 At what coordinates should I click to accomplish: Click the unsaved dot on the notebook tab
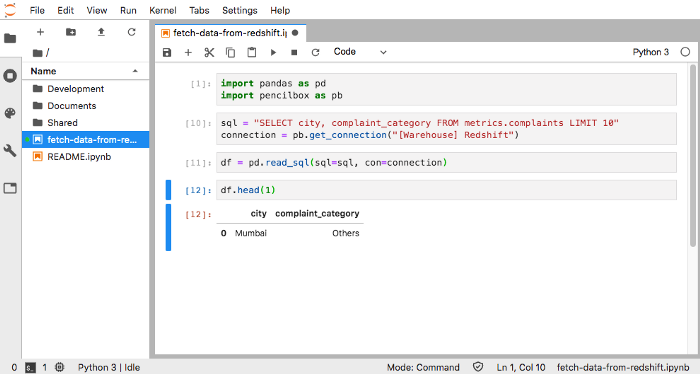click(295, 33)
